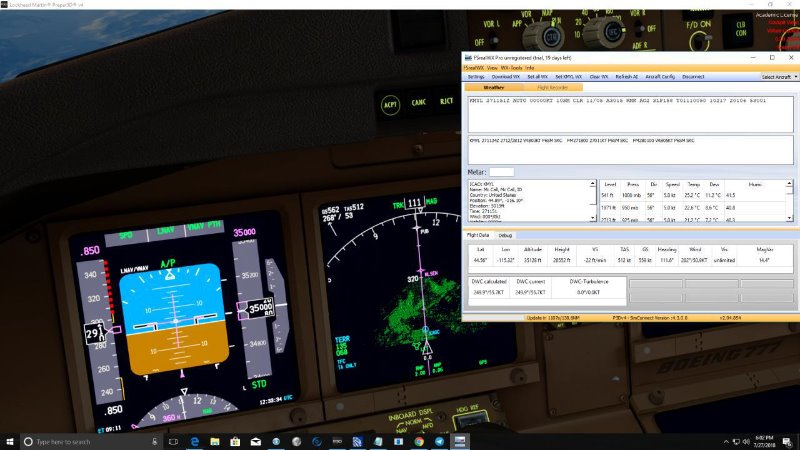Toggle the F/D ON switch
This screenshot has width=800, height=450.
[700, 41]
